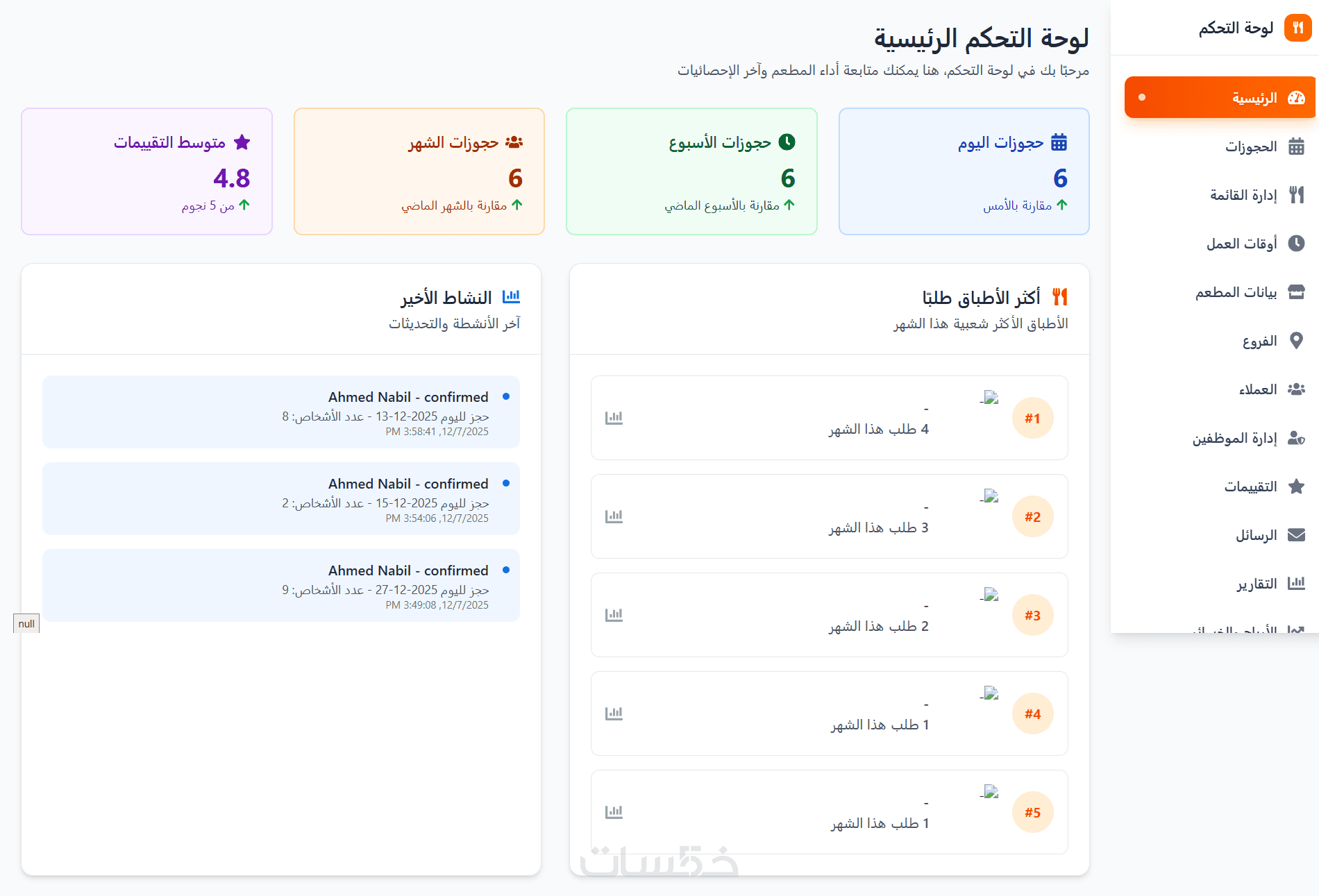
Task: Go to إدارة الموظفين in the sidebar
Action: coord(1234,438)
